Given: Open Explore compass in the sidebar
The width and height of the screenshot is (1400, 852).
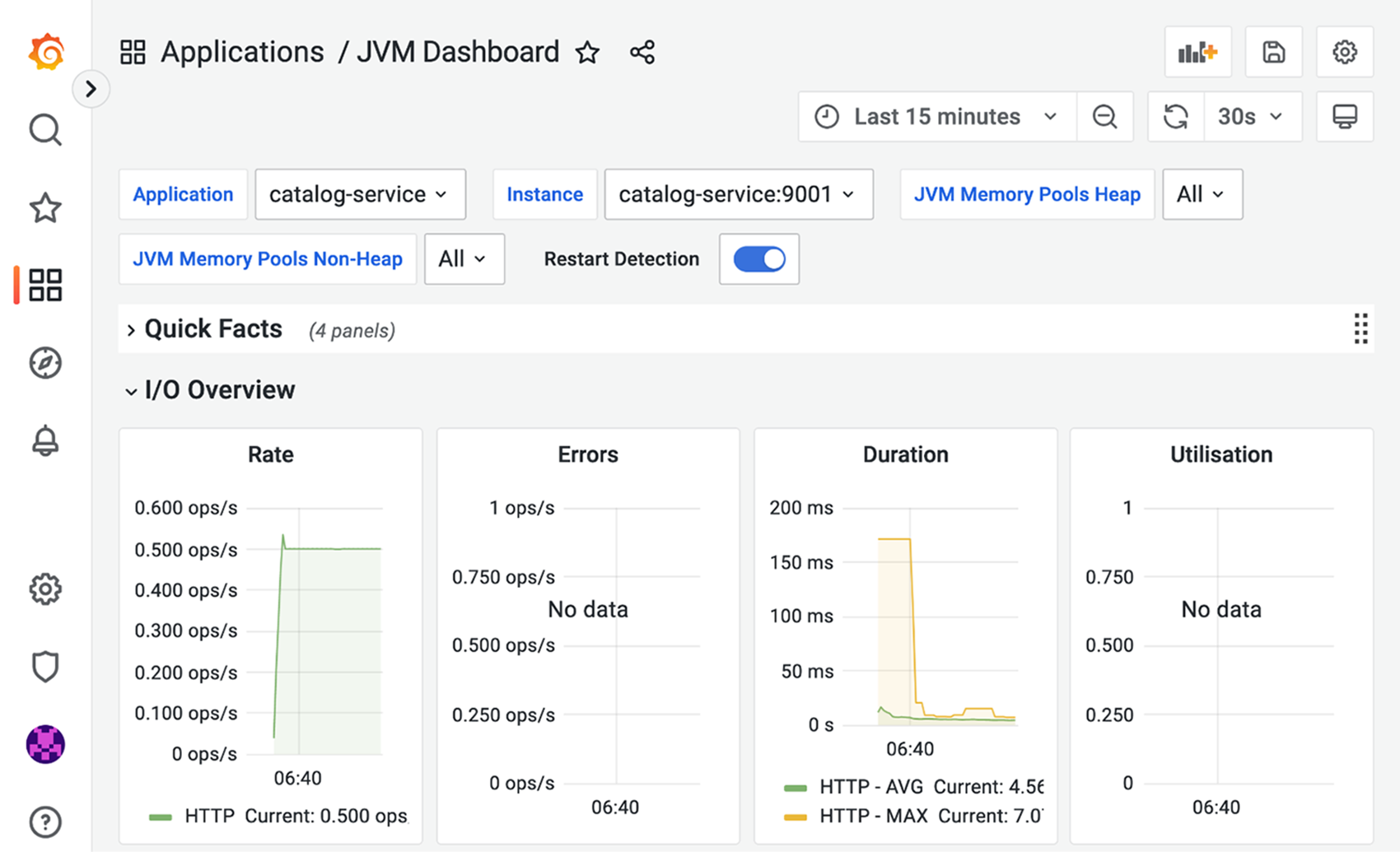Looking at the screenshot, I should pos(45,363).
